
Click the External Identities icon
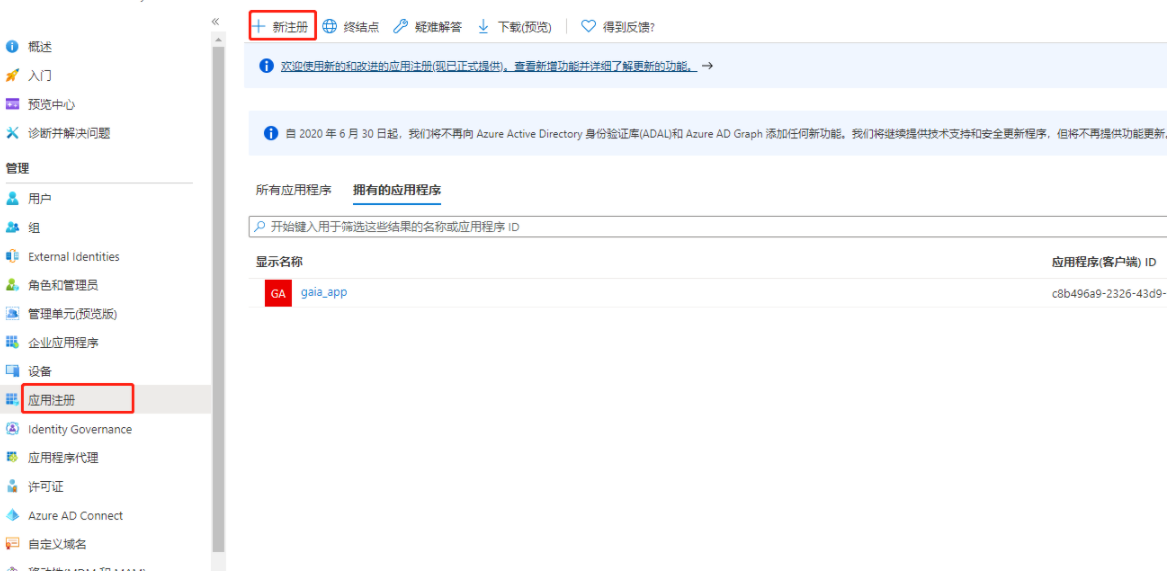[x=11, y=256]
